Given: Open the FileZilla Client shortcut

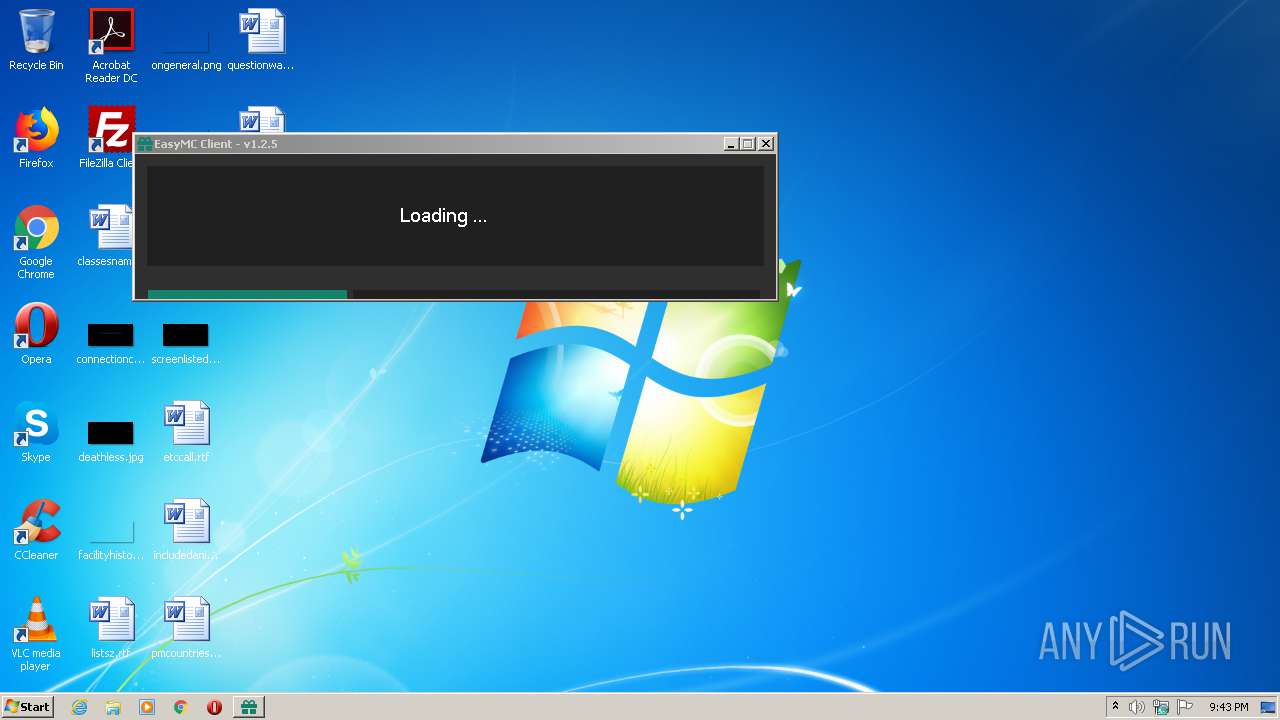Looking at the screenshot, I should pyautogui.click(x=110, y=138).
